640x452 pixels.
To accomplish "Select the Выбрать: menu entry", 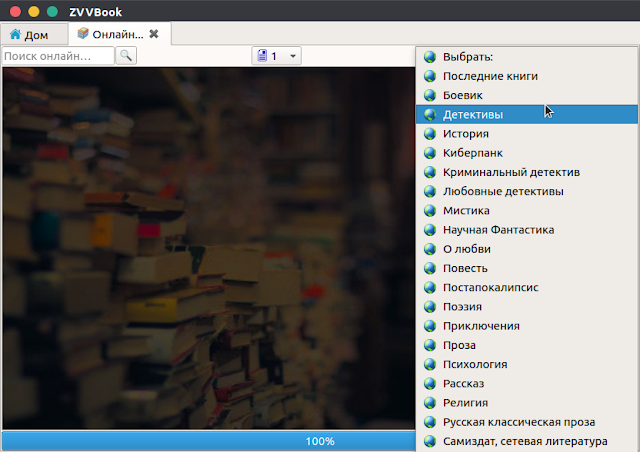I will pyautogui.click(x=527, y=57).
